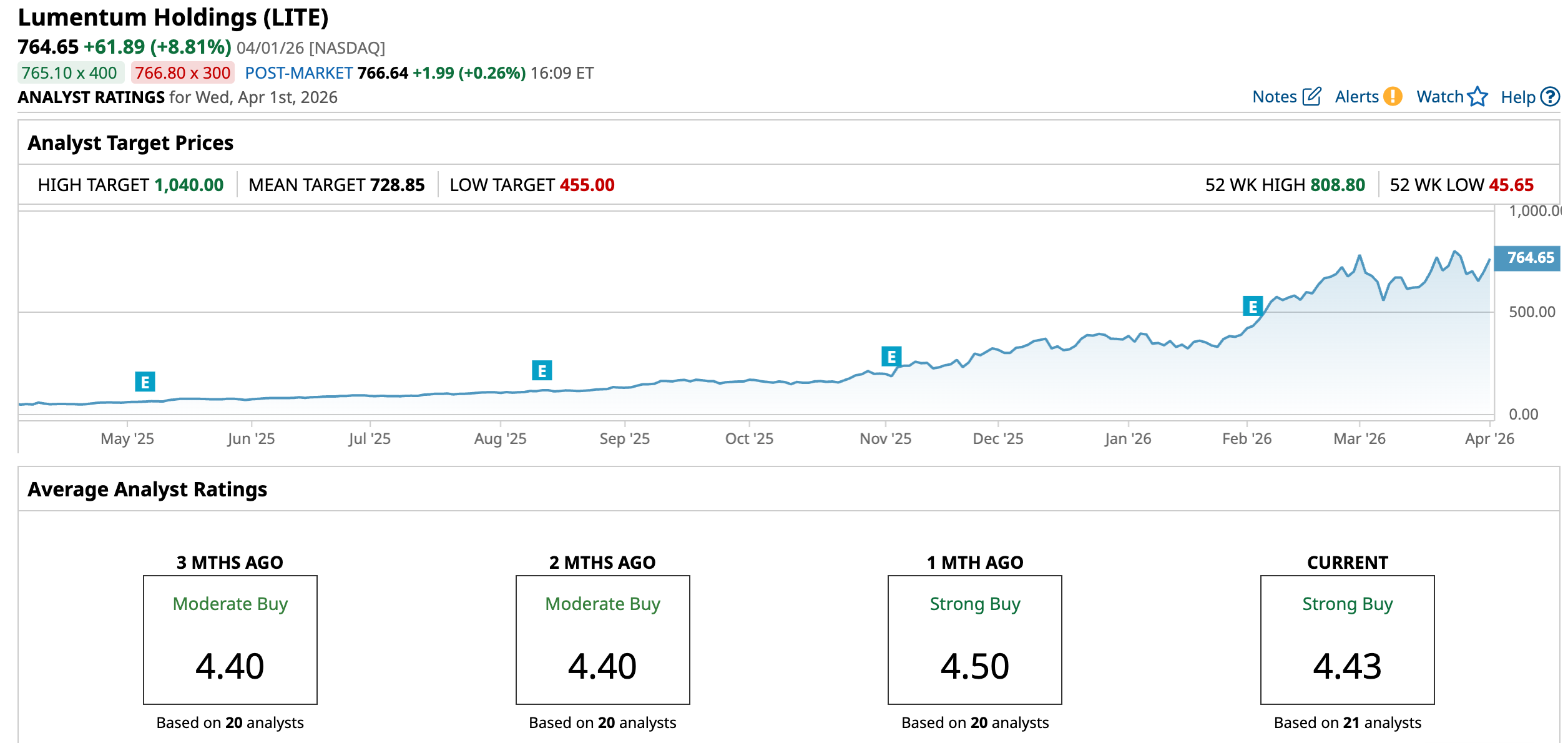Click the Help question mark icon
Screen dimensions: 1568x743
(x=1550, y=97)
